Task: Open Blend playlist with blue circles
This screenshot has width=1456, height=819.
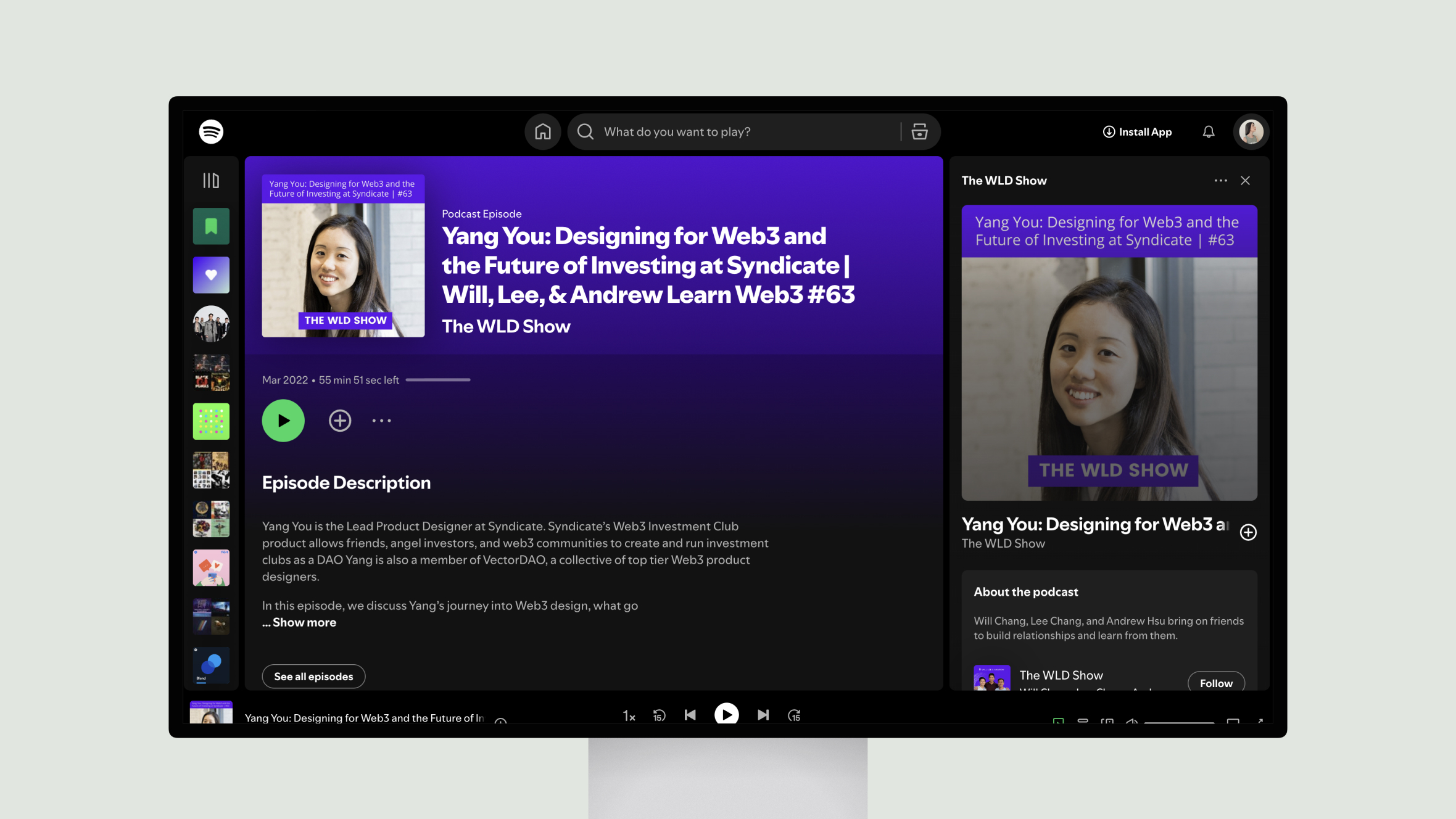Action: 211,665
